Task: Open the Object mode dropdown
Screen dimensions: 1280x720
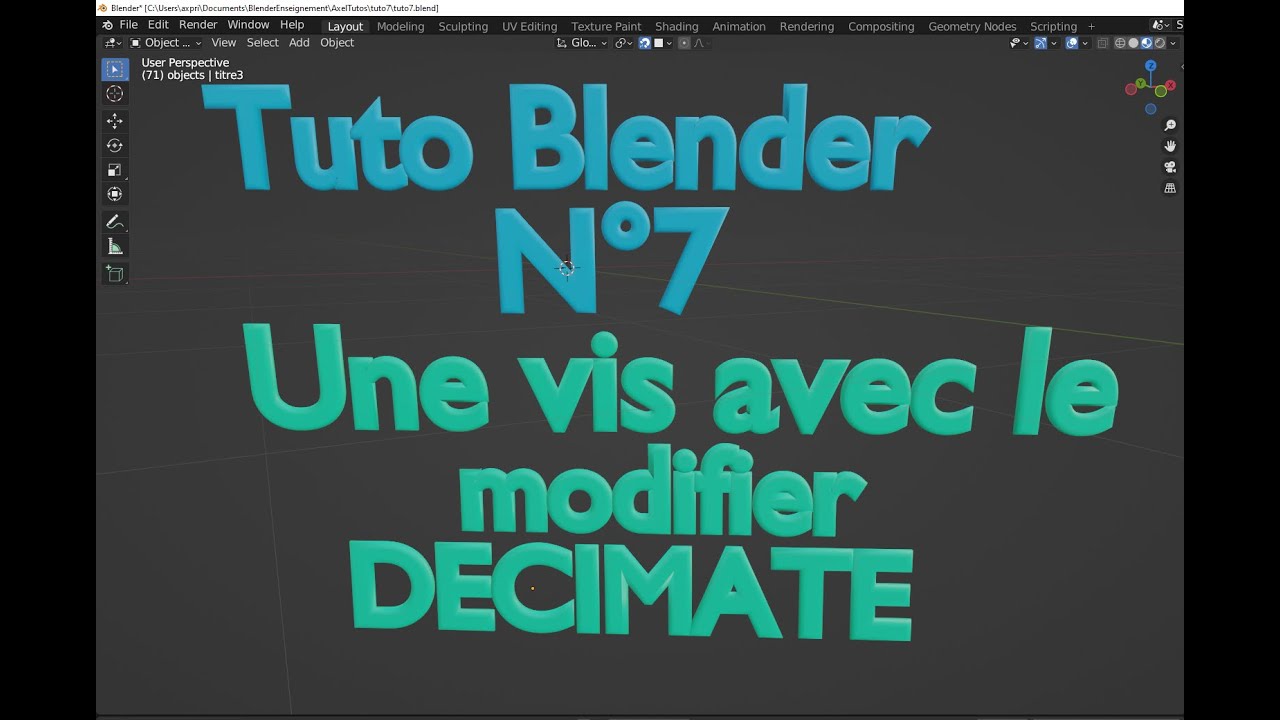Action: click(x=165, y=43)
